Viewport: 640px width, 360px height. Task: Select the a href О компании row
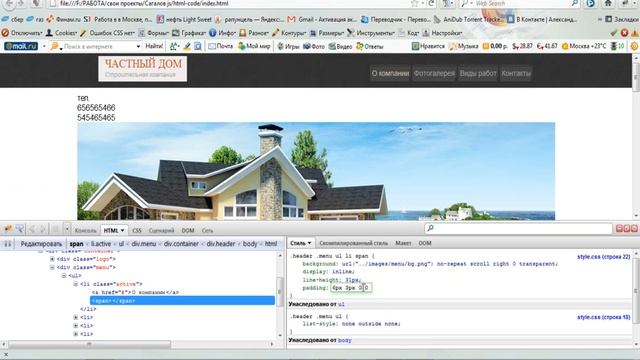(x=135, y=292)
